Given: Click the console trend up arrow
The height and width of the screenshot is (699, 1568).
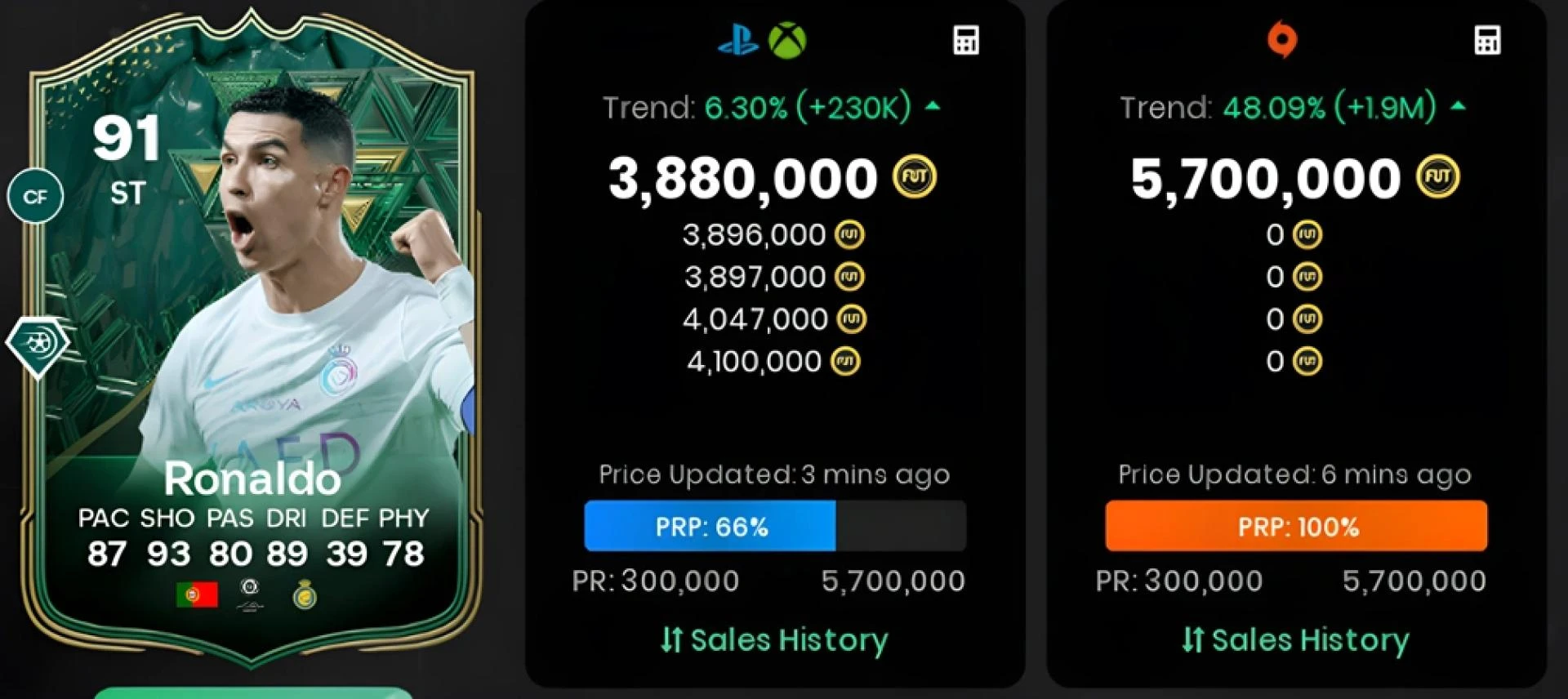Looking at the screenshot, I should point(933,106).
